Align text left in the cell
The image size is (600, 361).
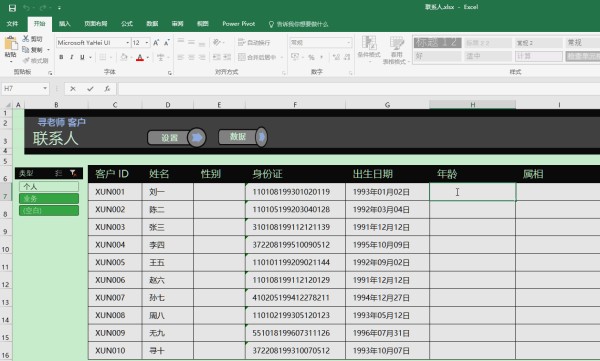(181, 57)
